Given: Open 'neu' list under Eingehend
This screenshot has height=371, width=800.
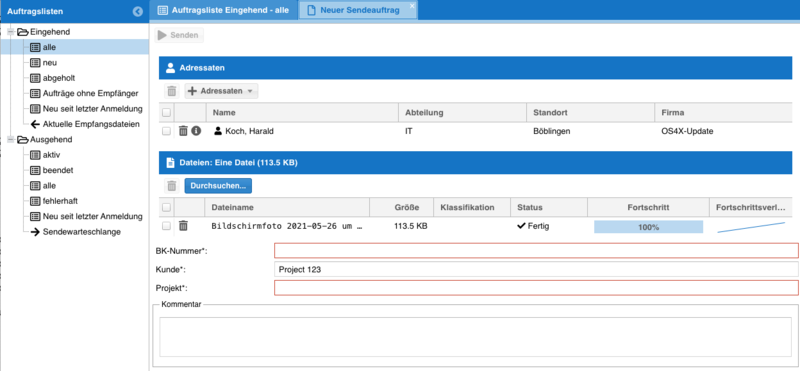Looking at the screenshot, I should [50, 63].
